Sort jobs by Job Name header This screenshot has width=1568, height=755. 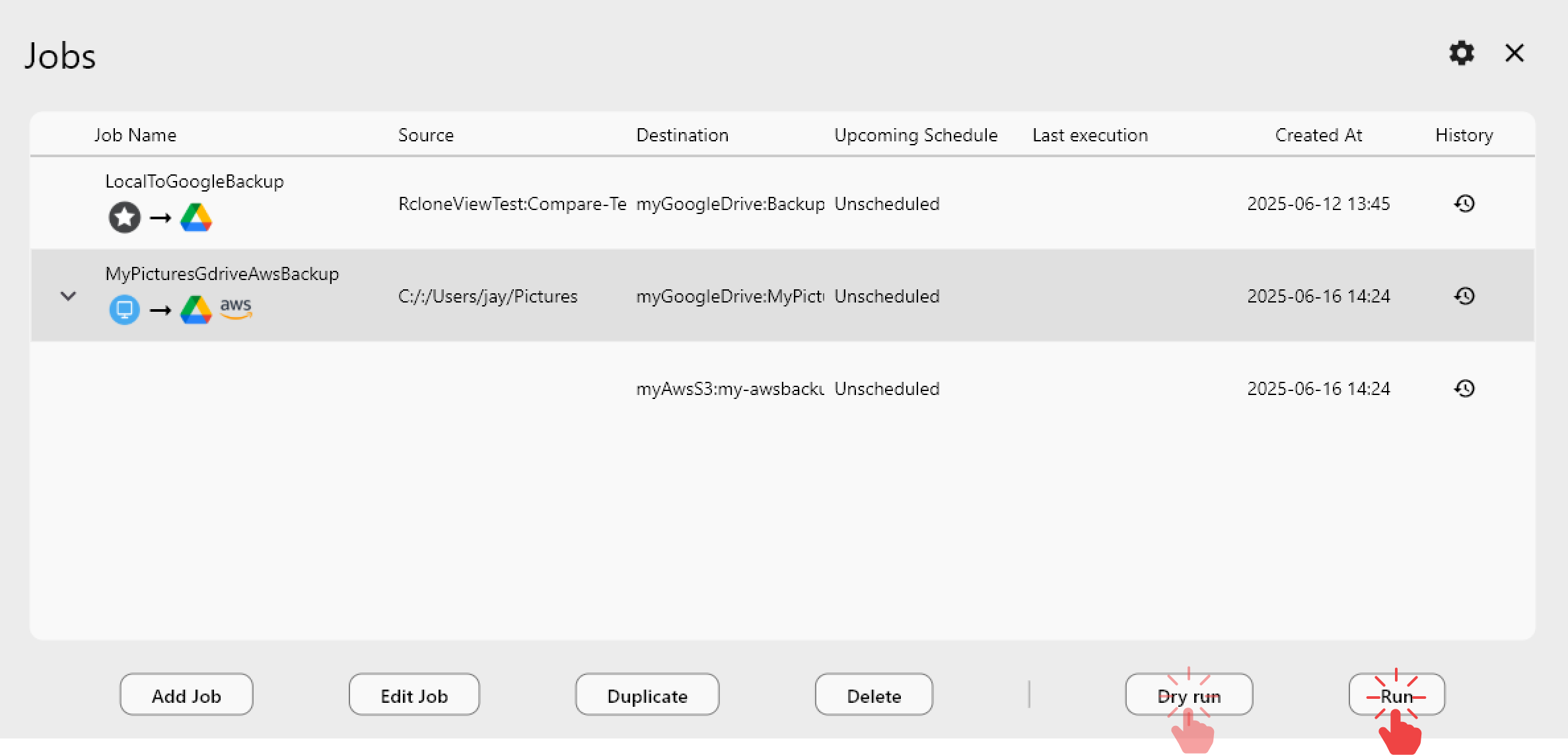[x=135, y=135]
